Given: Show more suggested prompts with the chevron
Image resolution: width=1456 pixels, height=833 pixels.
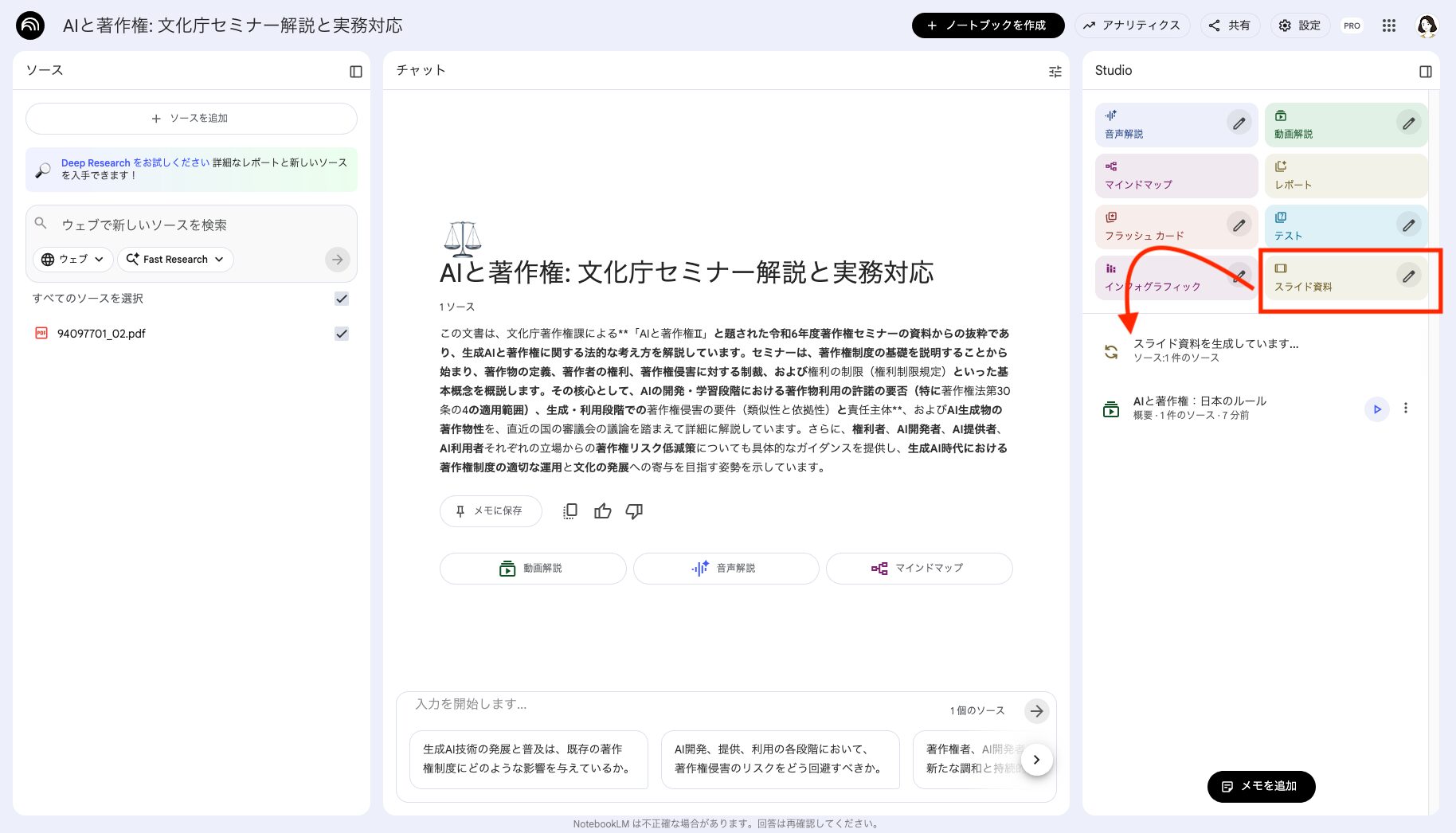Looking at the screenshot, I should (1036, 759).
